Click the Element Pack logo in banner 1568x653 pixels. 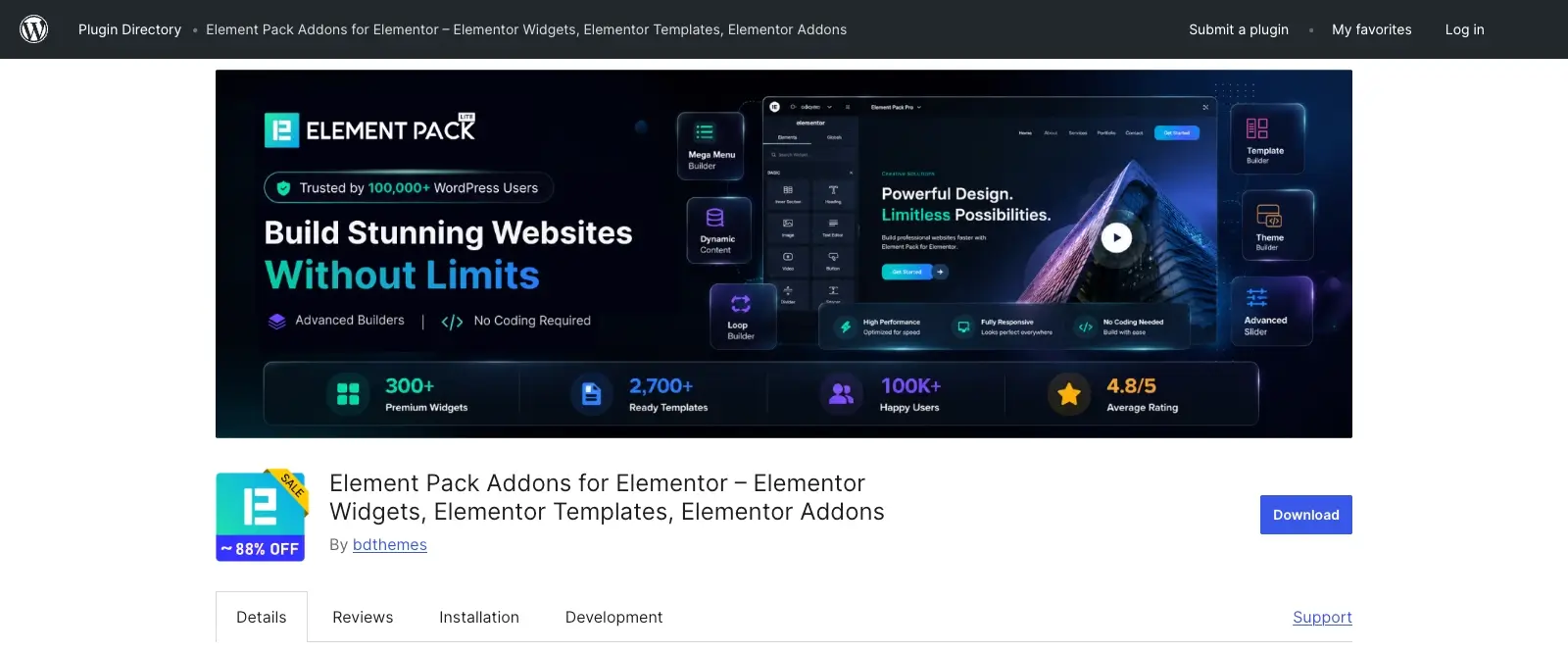click(370, 129)
